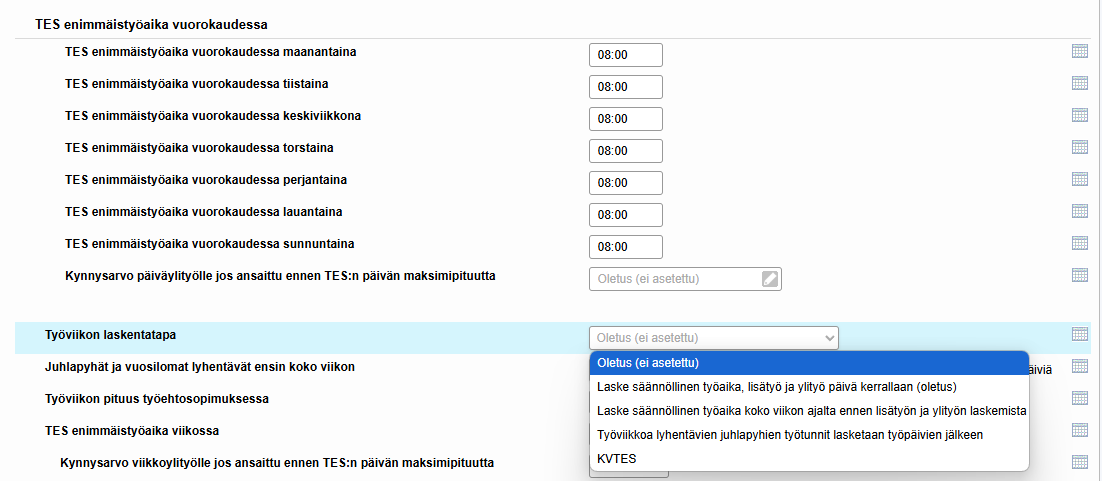Click table icon for keskiviikkona row
1102x481 pixels.
pyautogui.click(x=1080, y=115)
